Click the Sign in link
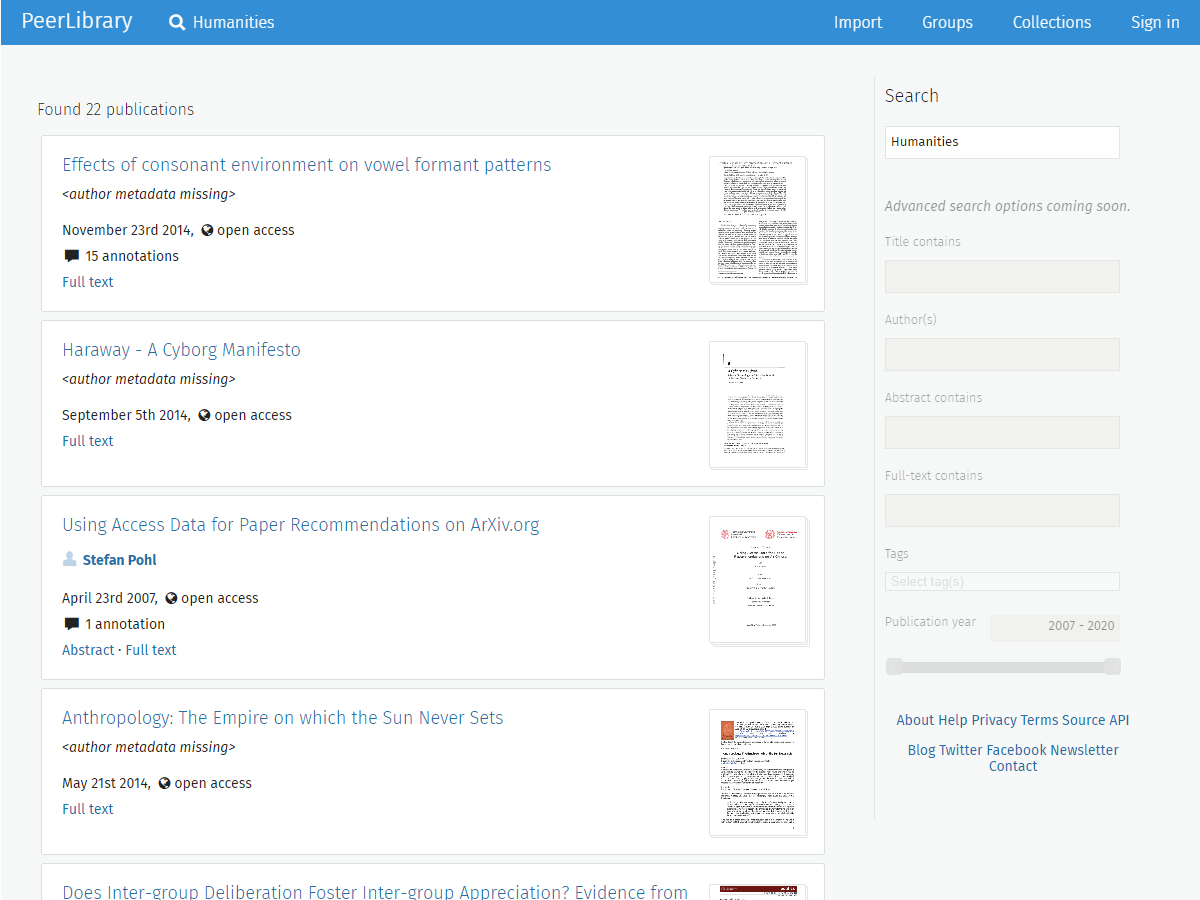This screenshot has height=900, width=1200. click(1155, 22)
